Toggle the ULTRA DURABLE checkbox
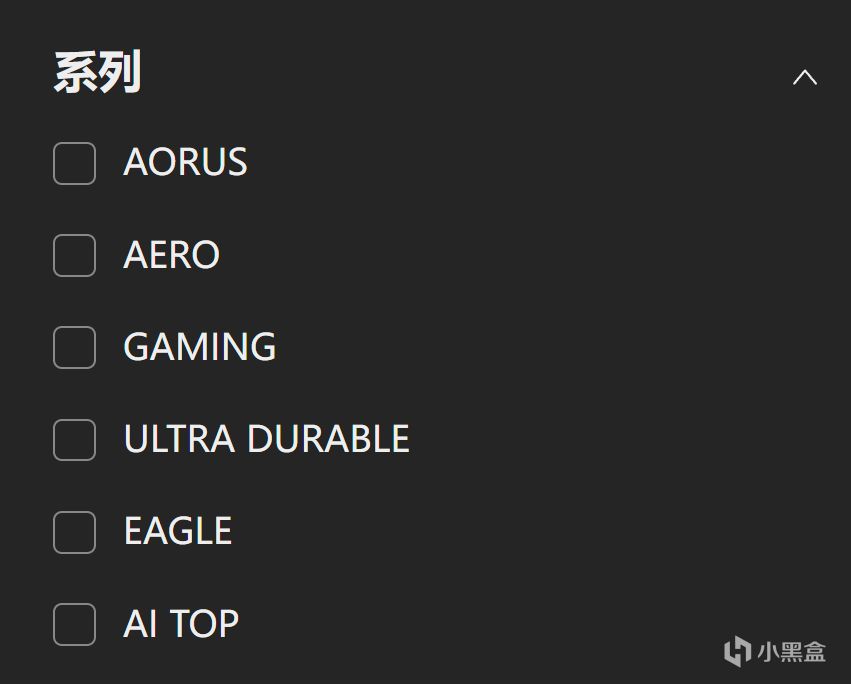 tap(74, 439)
